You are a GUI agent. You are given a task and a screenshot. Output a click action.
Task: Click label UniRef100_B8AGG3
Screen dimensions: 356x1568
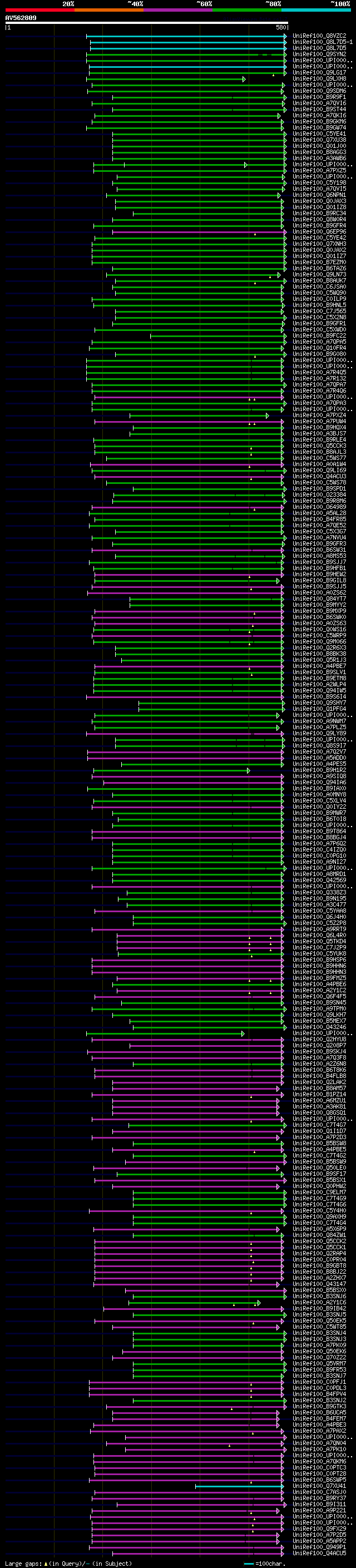[x=319, y=152]
